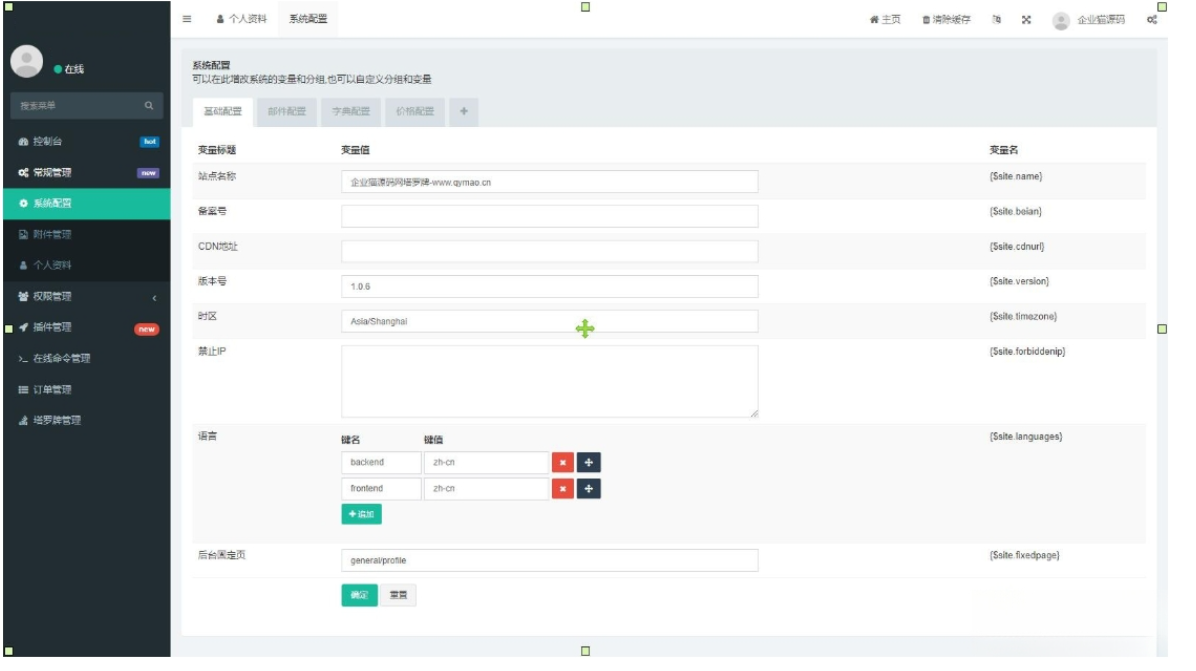Click inside the 禁止IP textarea
Image resolution: width=1196 pixels, height=671 pixels.
549,382
